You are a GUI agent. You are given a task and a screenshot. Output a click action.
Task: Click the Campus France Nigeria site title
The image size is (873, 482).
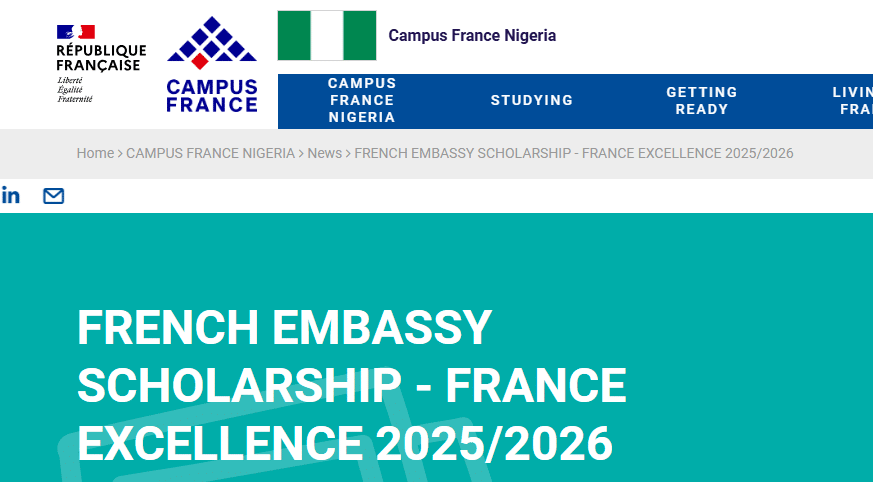pyautogui.click(x=472, y=36)
